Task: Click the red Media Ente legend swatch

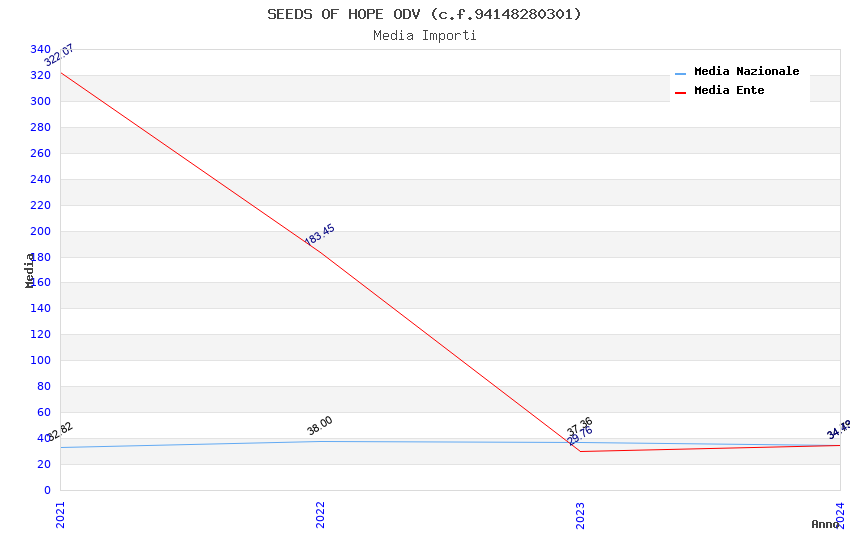Action: coord(680,93)
